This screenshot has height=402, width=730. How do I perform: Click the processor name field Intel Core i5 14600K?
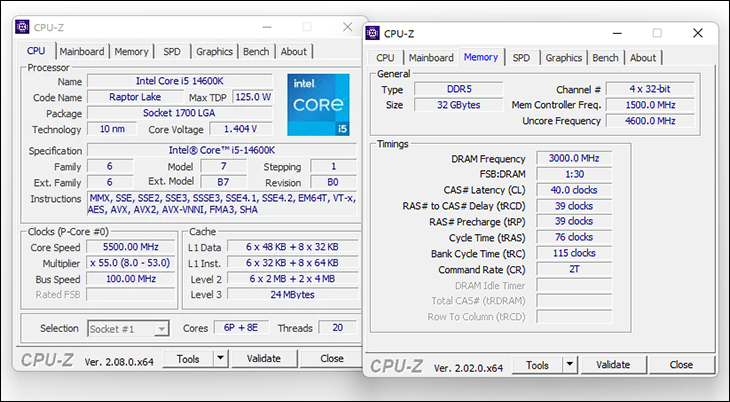coord(180,81)
